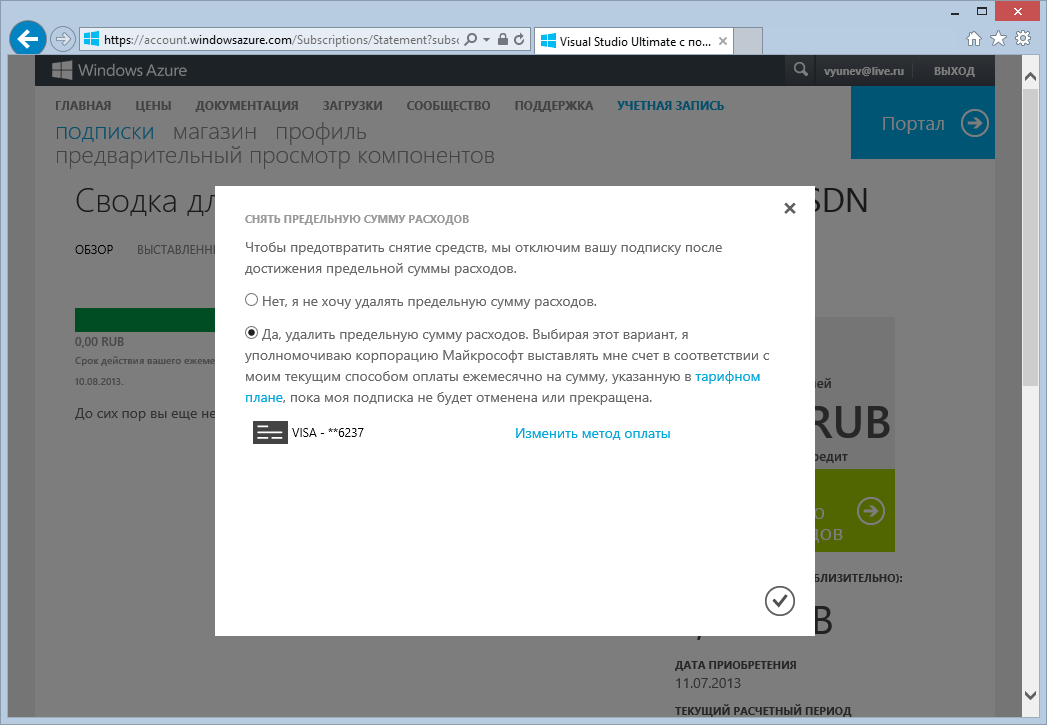Click the page scrollbar up arrow
This screenshot has width=1047, height=725.
[1030, 76]
